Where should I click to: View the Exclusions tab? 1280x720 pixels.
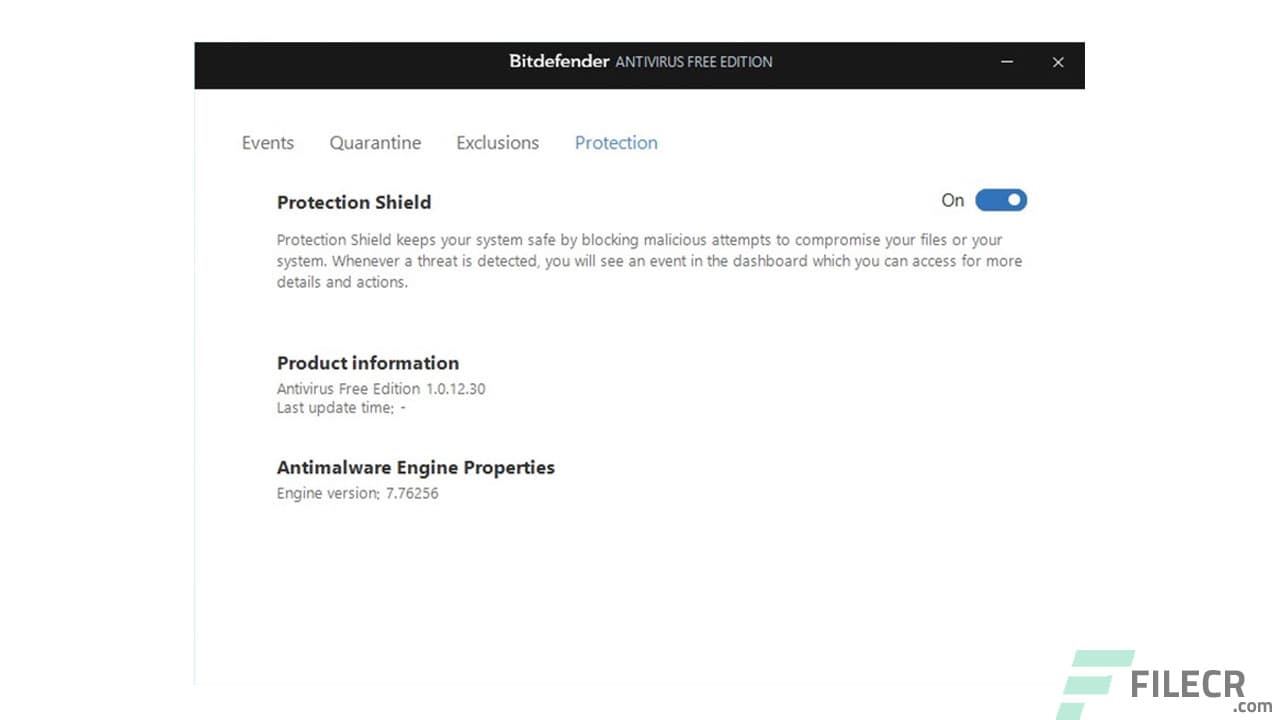tap(497, 143)
